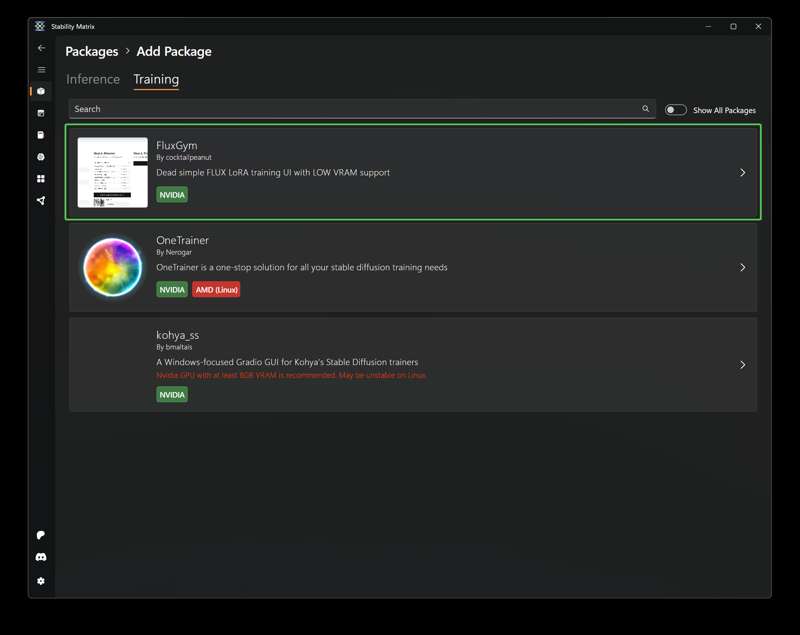Viewport: 800px width, 635px height.
Task: Open the hamburger navigation menu
Action: pos(41,70)
